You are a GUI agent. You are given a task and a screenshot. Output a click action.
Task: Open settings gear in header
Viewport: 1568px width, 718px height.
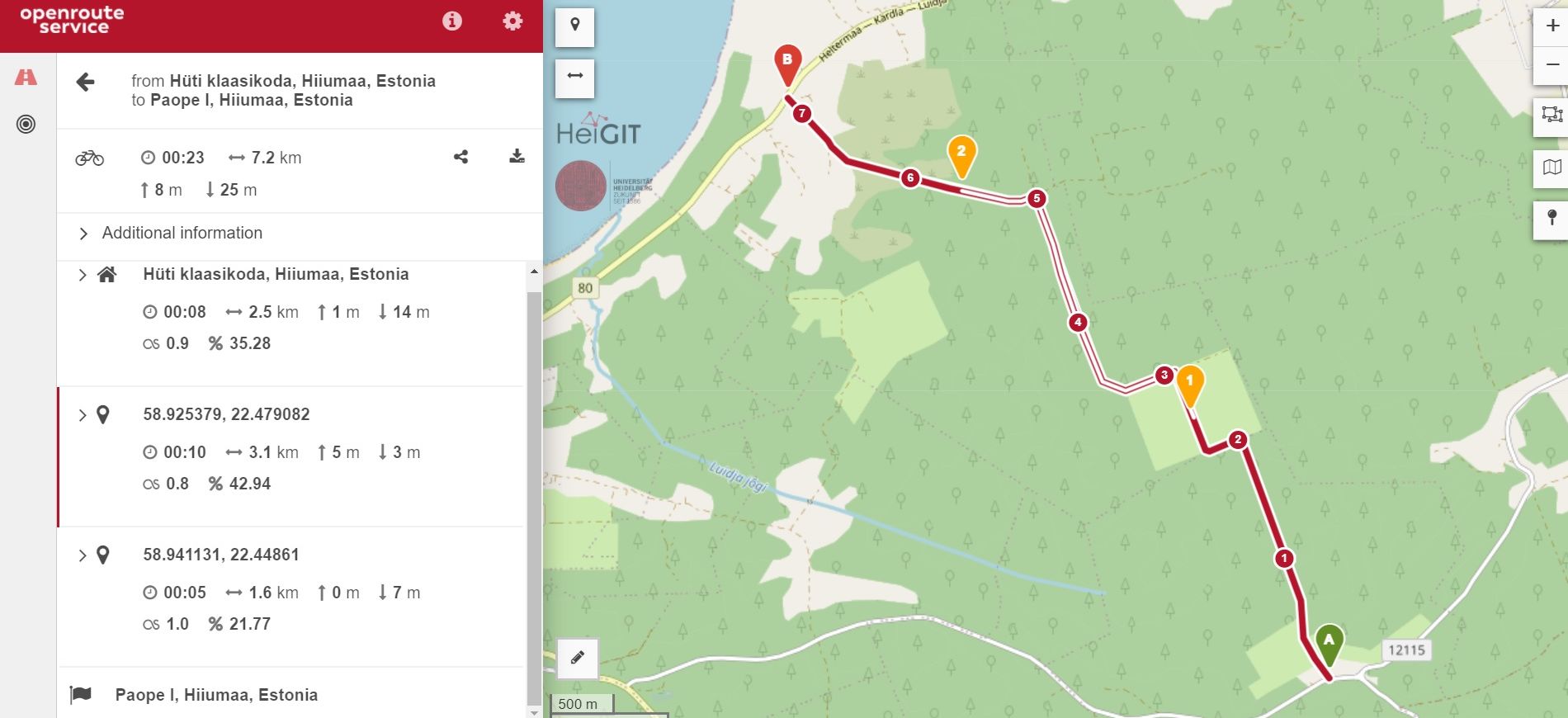point(512,21)
